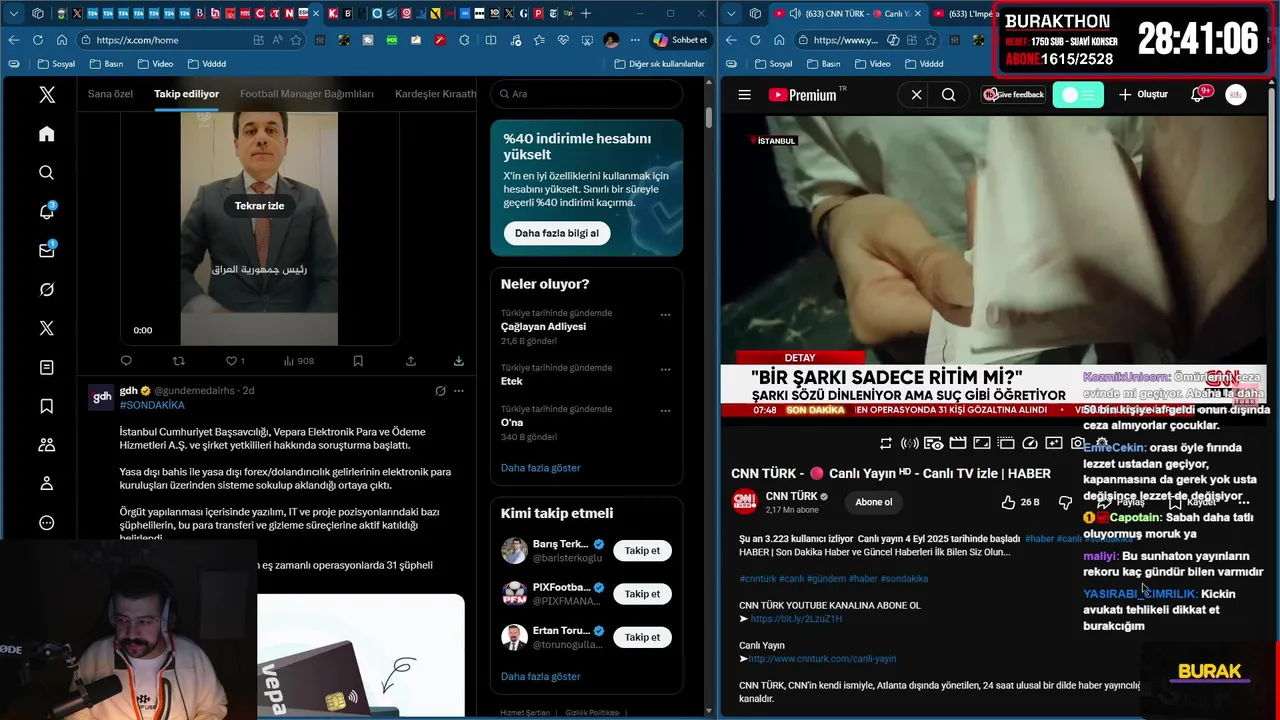This screenshot has height=720, width=1280.
Task: Open Profile icon in the X sidebar
Action: 47,484
